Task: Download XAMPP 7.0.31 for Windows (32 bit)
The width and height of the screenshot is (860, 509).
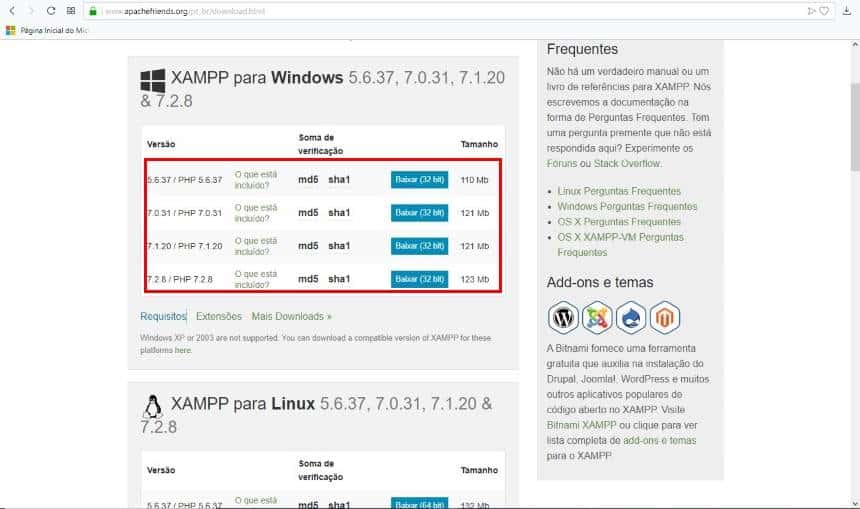Action: click(x=419, y=213)
